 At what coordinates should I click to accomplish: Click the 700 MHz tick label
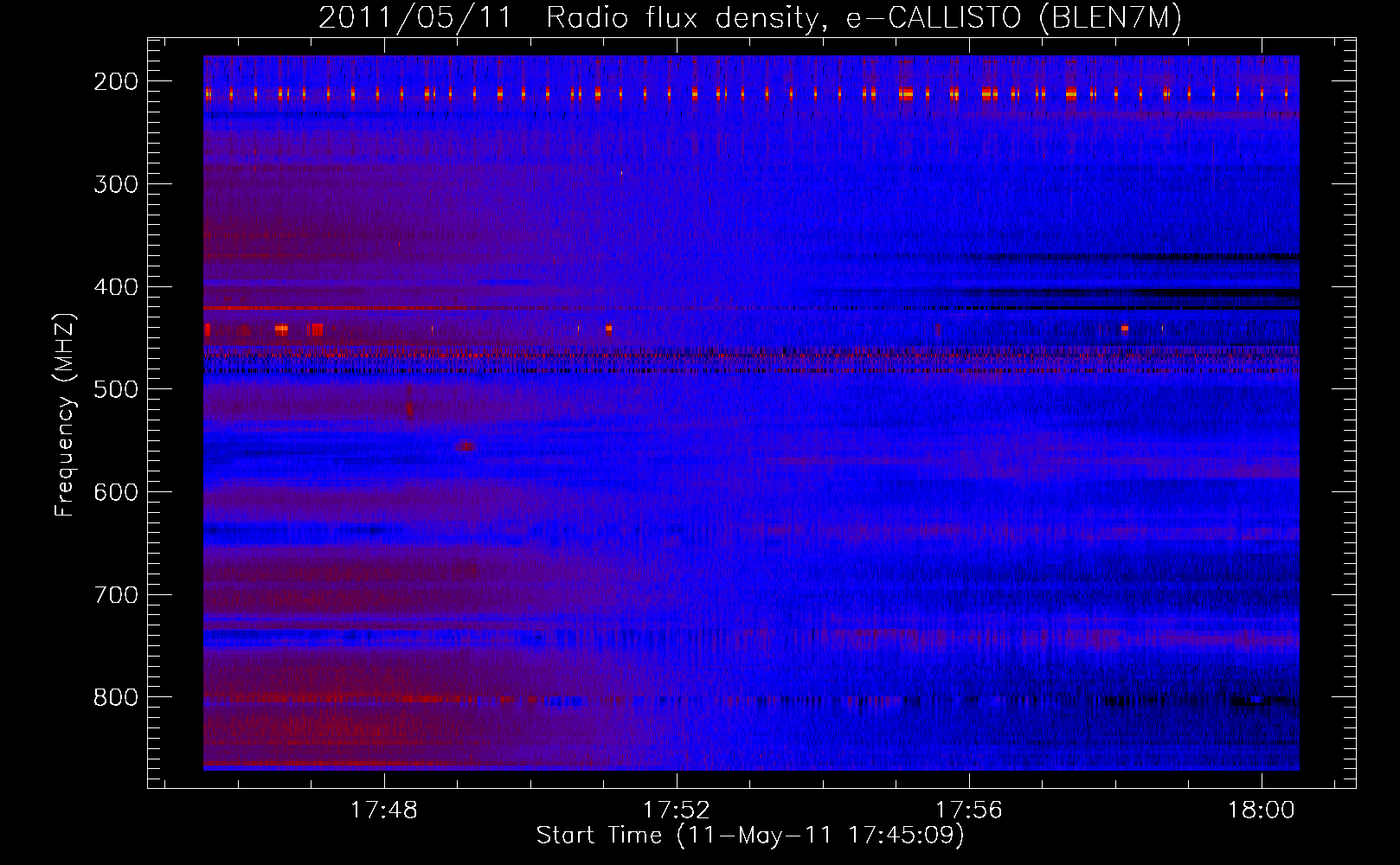coord(116,595)
